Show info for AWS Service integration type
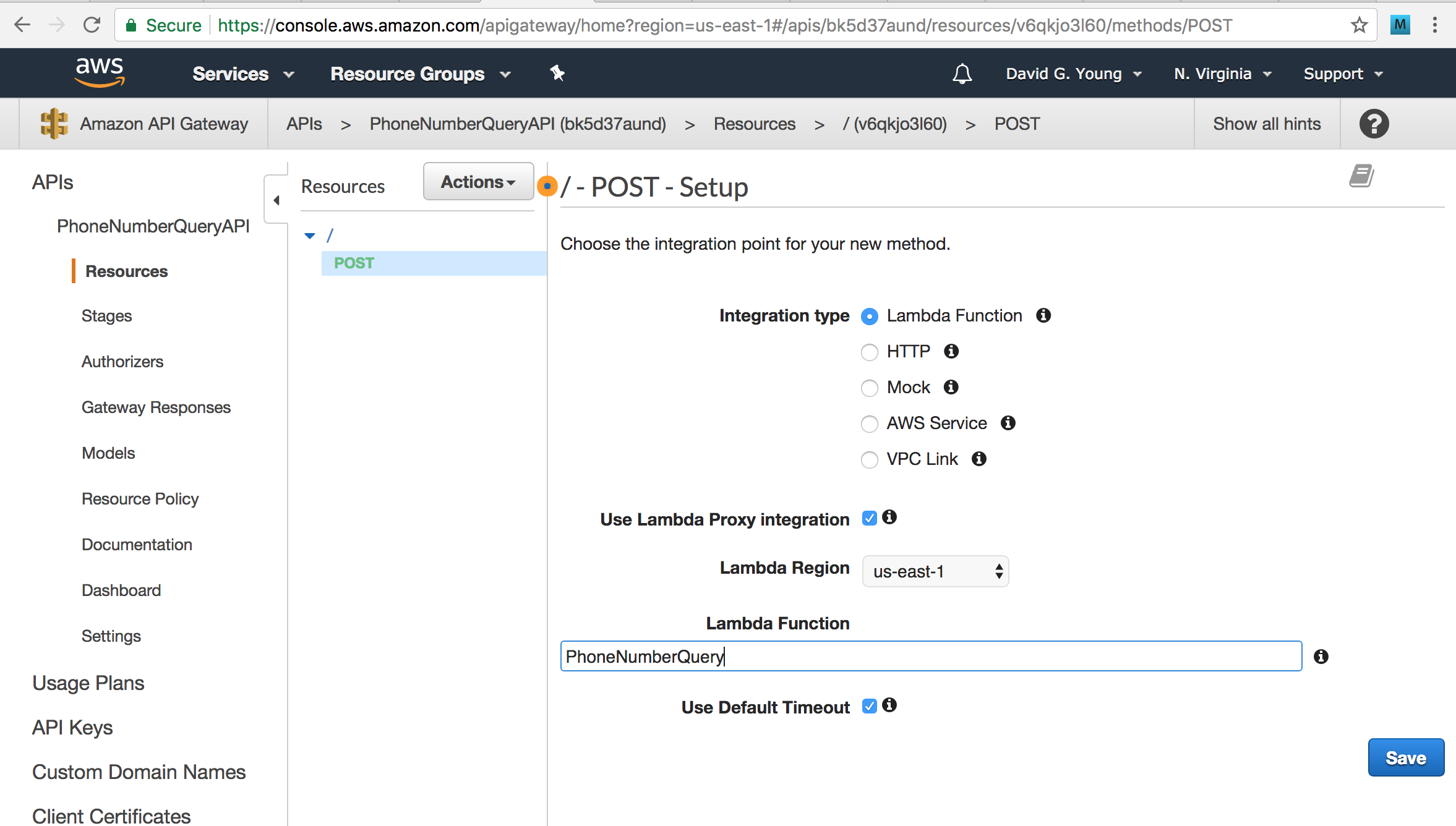Screen dimensions: 1456x826 (1008, 423)
